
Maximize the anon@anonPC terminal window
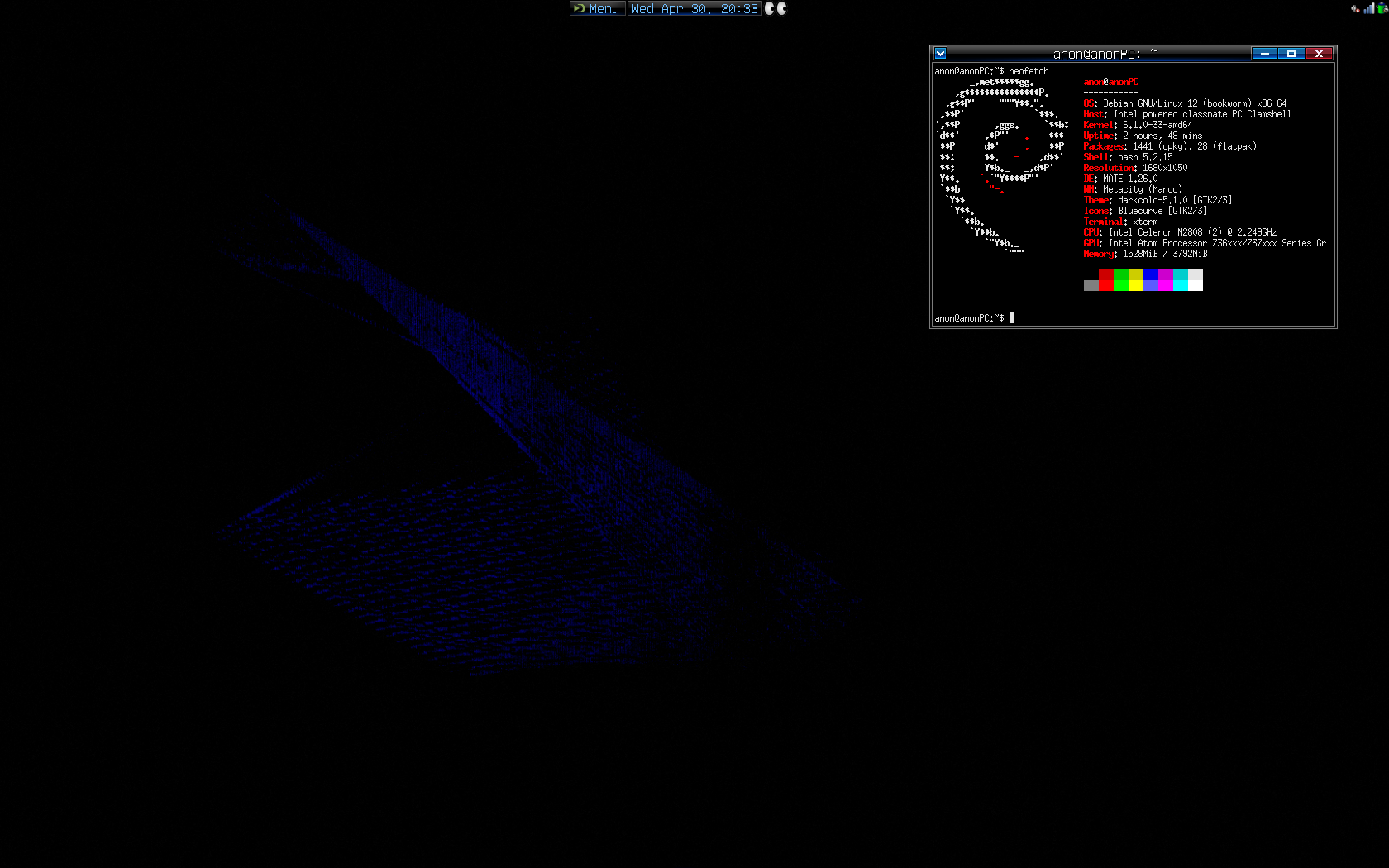(x=1291, y=54)
